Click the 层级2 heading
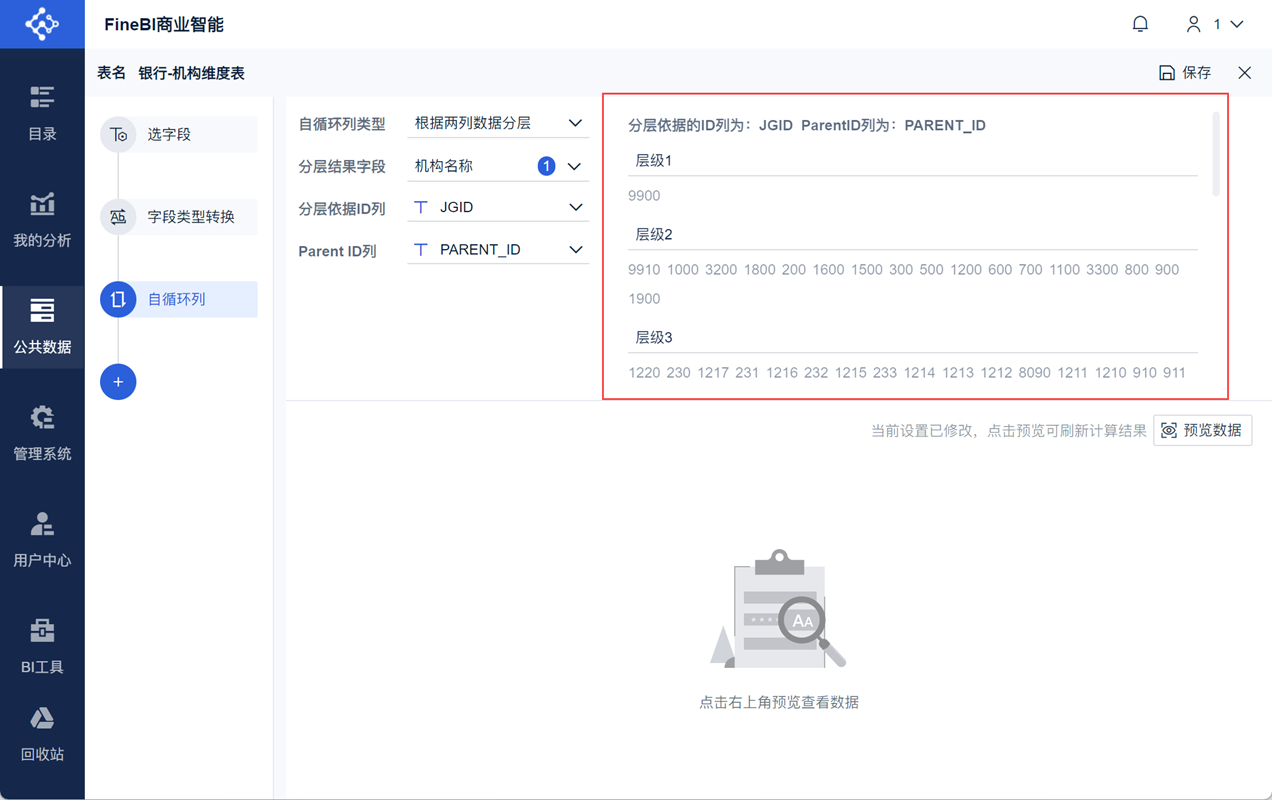 [654, 234]
